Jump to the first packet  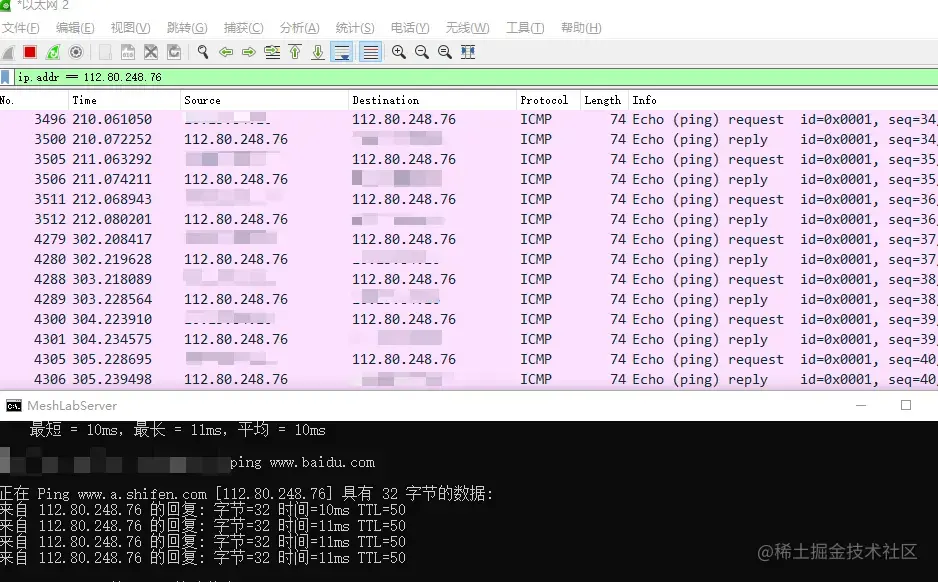(295, 53)
